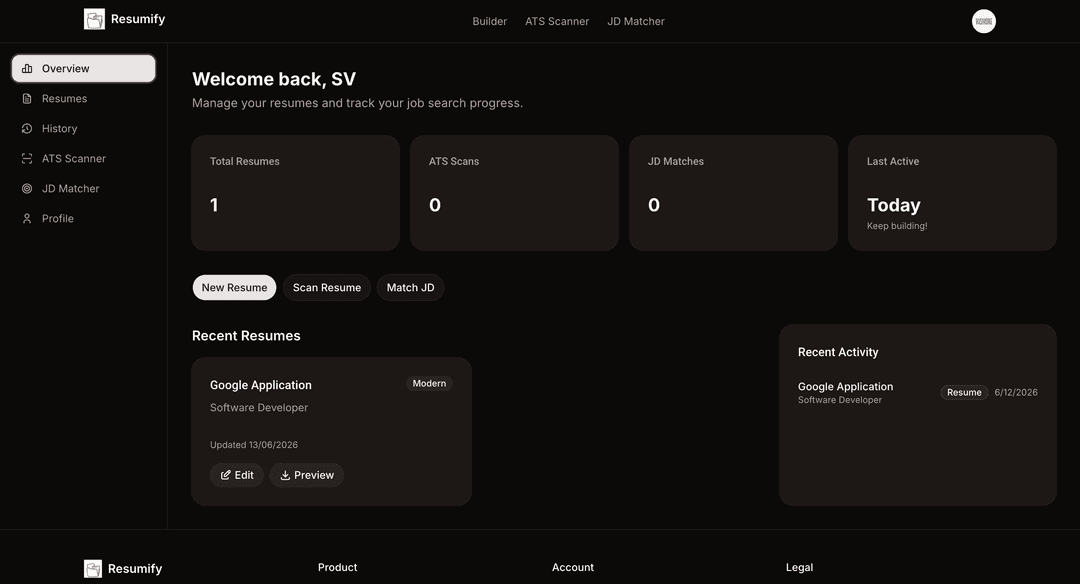Viewport: 1080px width, 584px height.
Task: Click the Resumes document icon in sidebar
Action: pos(27,98)
